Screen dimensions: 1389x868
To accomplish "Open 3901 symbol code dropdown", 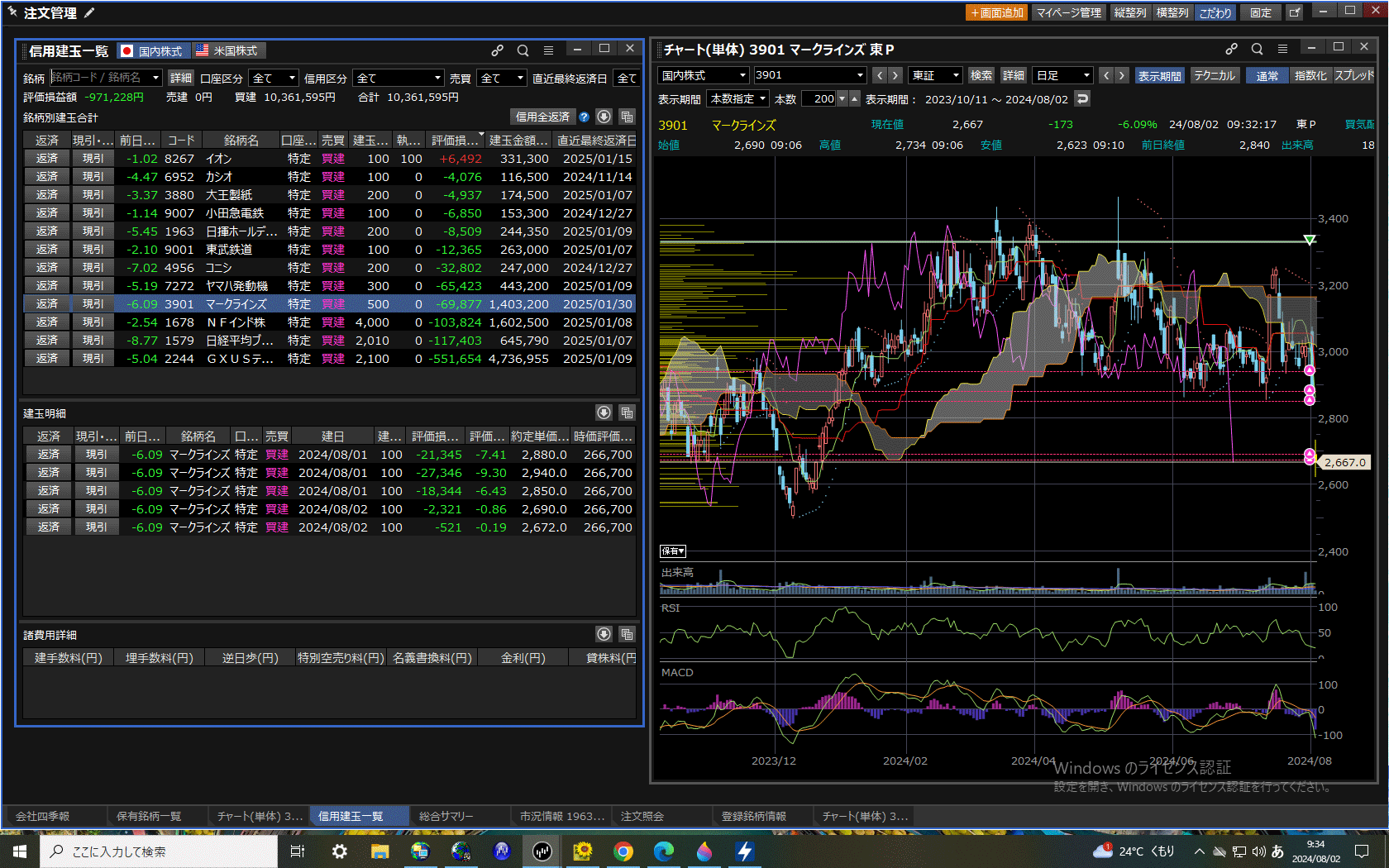I will pos(860,75).
